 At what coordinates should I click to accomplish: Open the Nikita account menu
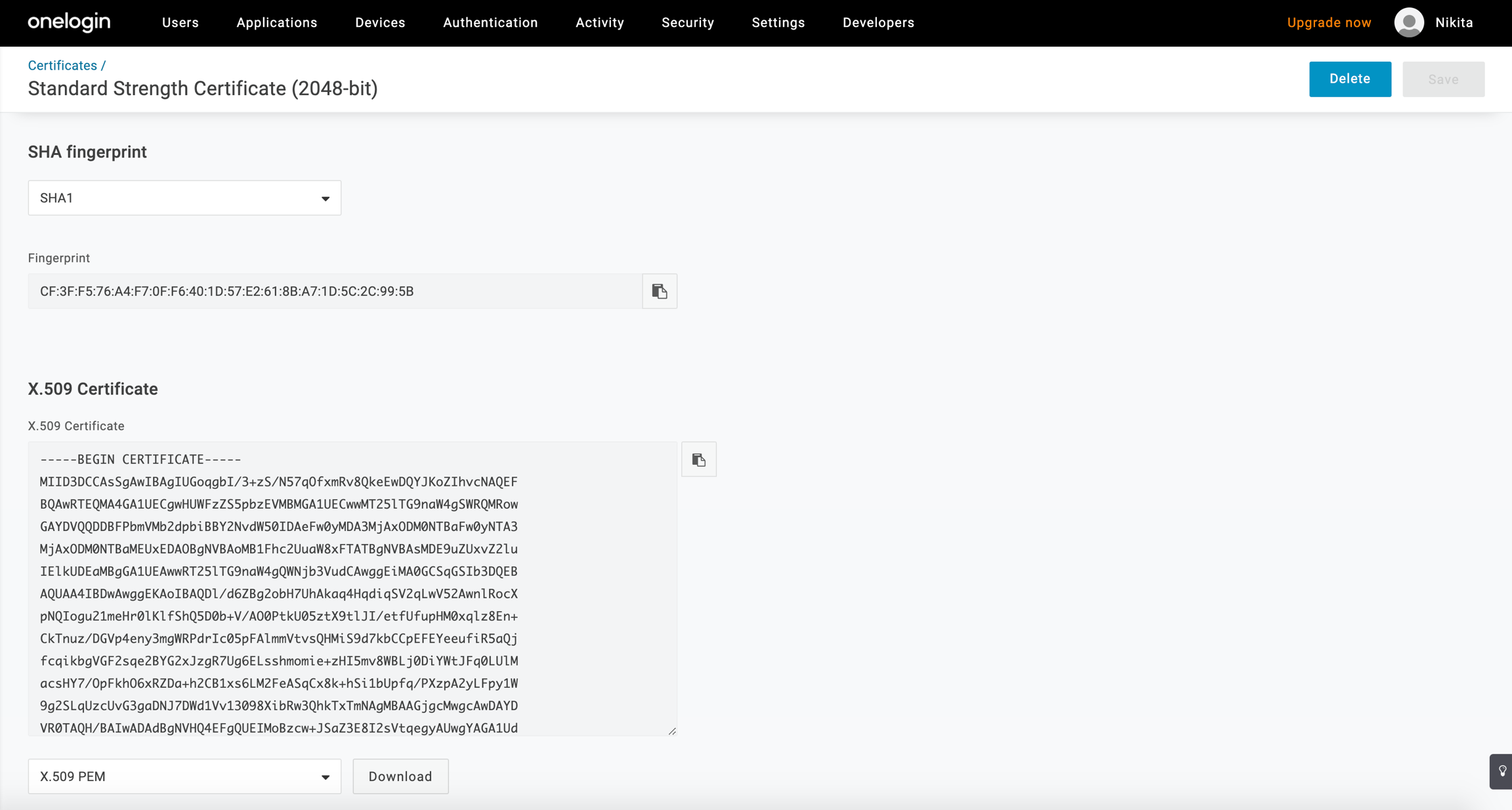tap(1454, 23)
